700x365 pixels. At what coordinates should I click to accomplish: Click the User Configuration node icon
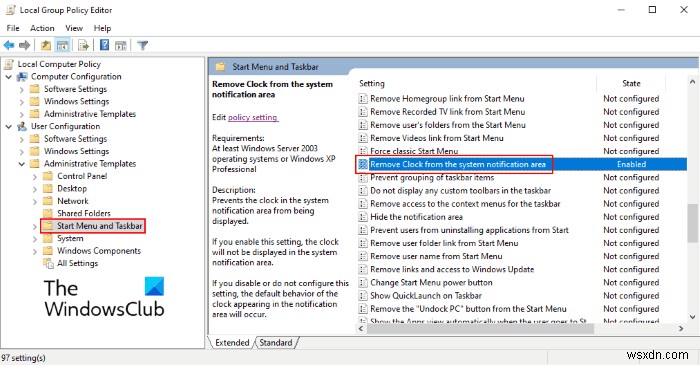coord(22,127)
